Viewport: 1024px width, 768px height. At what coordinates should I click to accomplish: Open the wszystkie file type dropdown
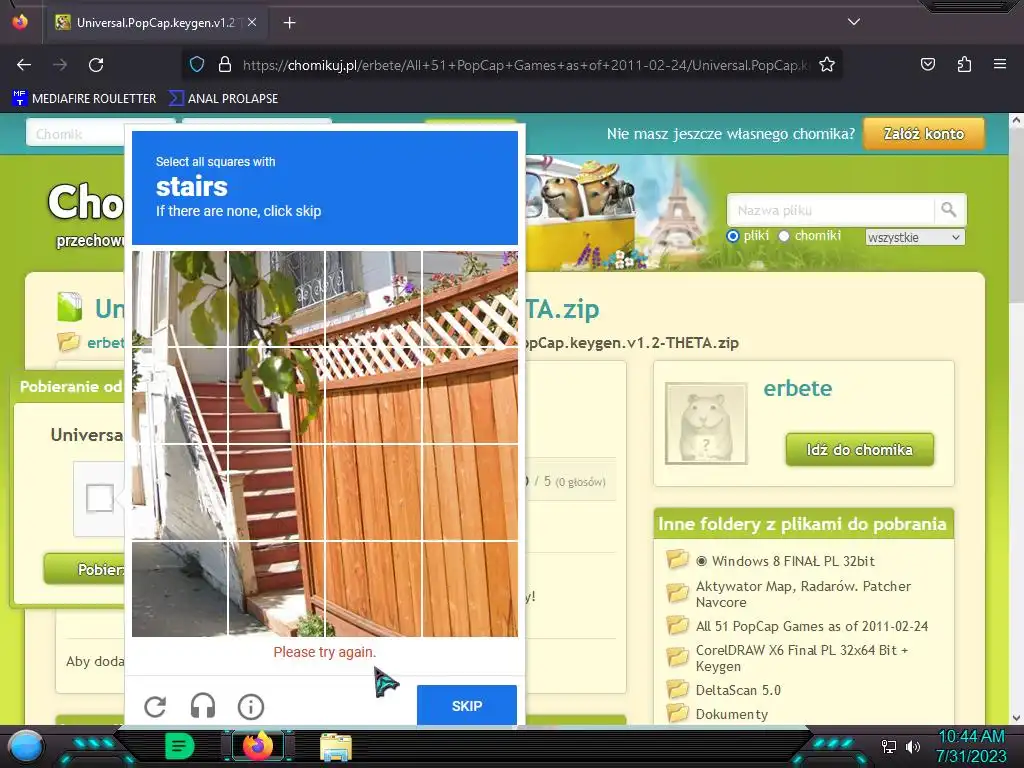click(914, 237)
